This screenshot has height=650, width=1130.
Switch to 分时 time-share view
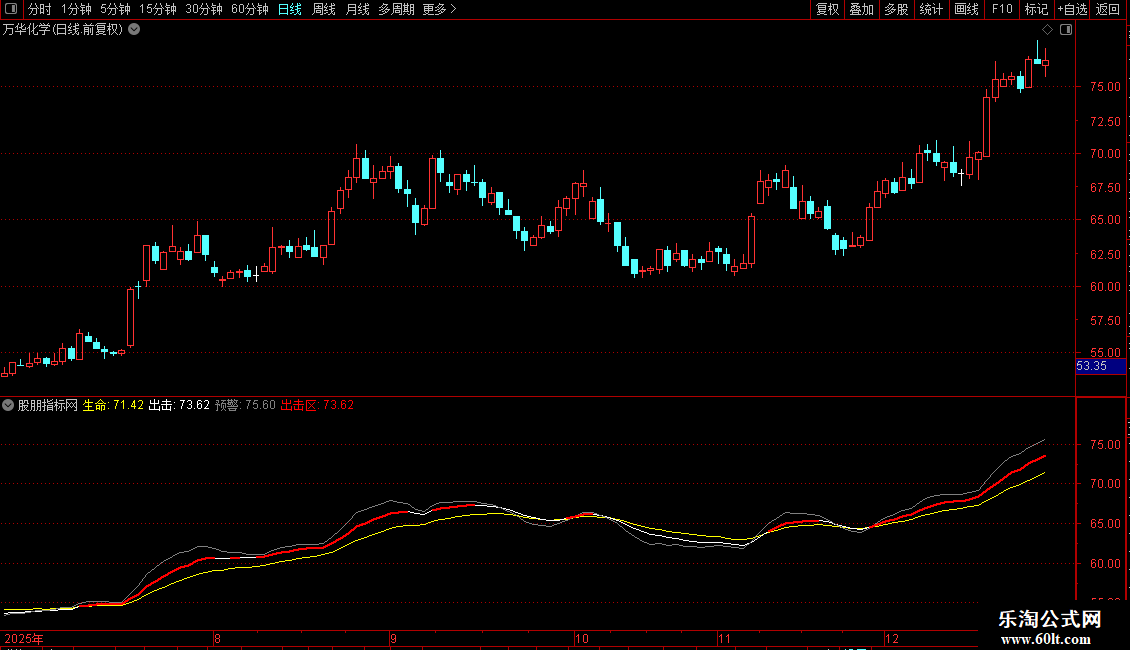point(40,9)
